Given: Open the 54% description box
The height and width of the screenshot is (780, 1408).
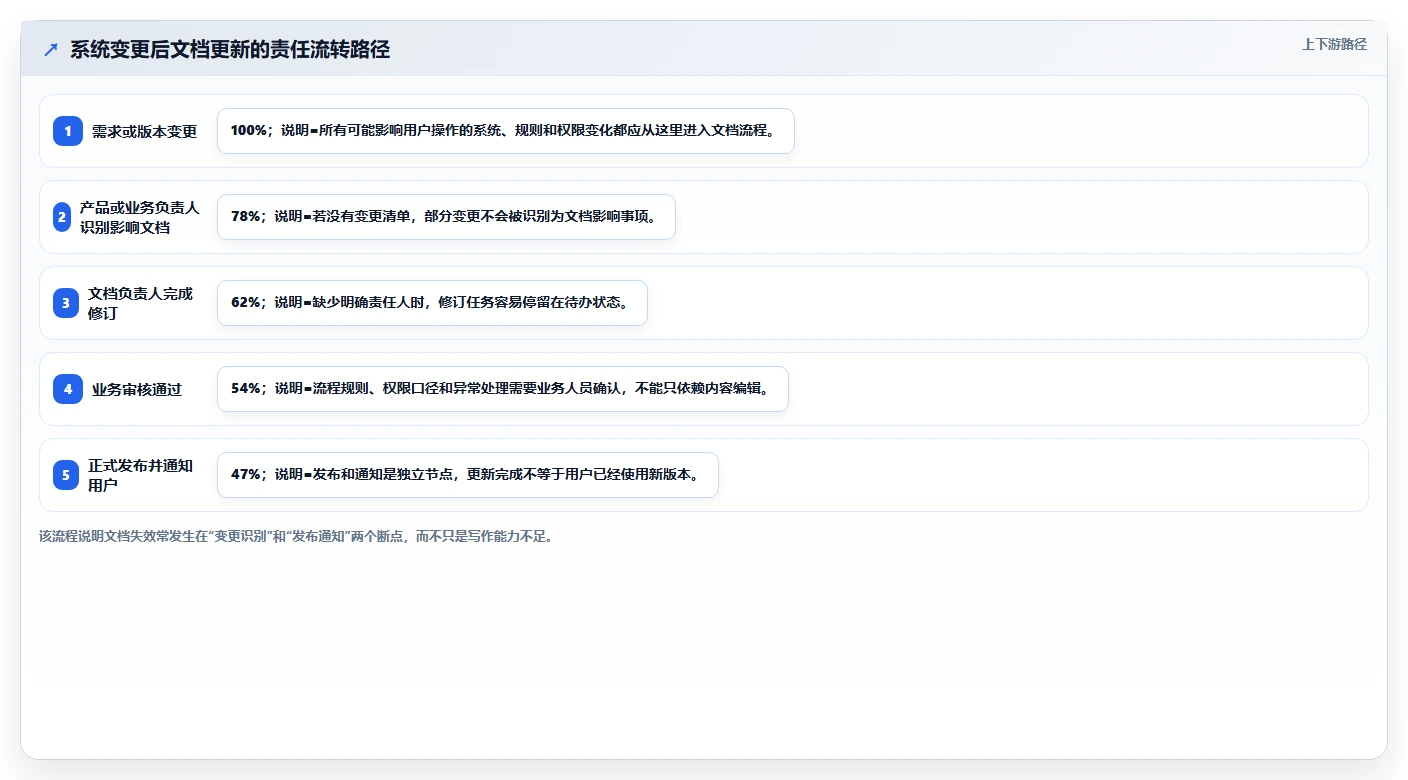Looking at the screenshot, I should pyautogui.click(x=503, y=389).
